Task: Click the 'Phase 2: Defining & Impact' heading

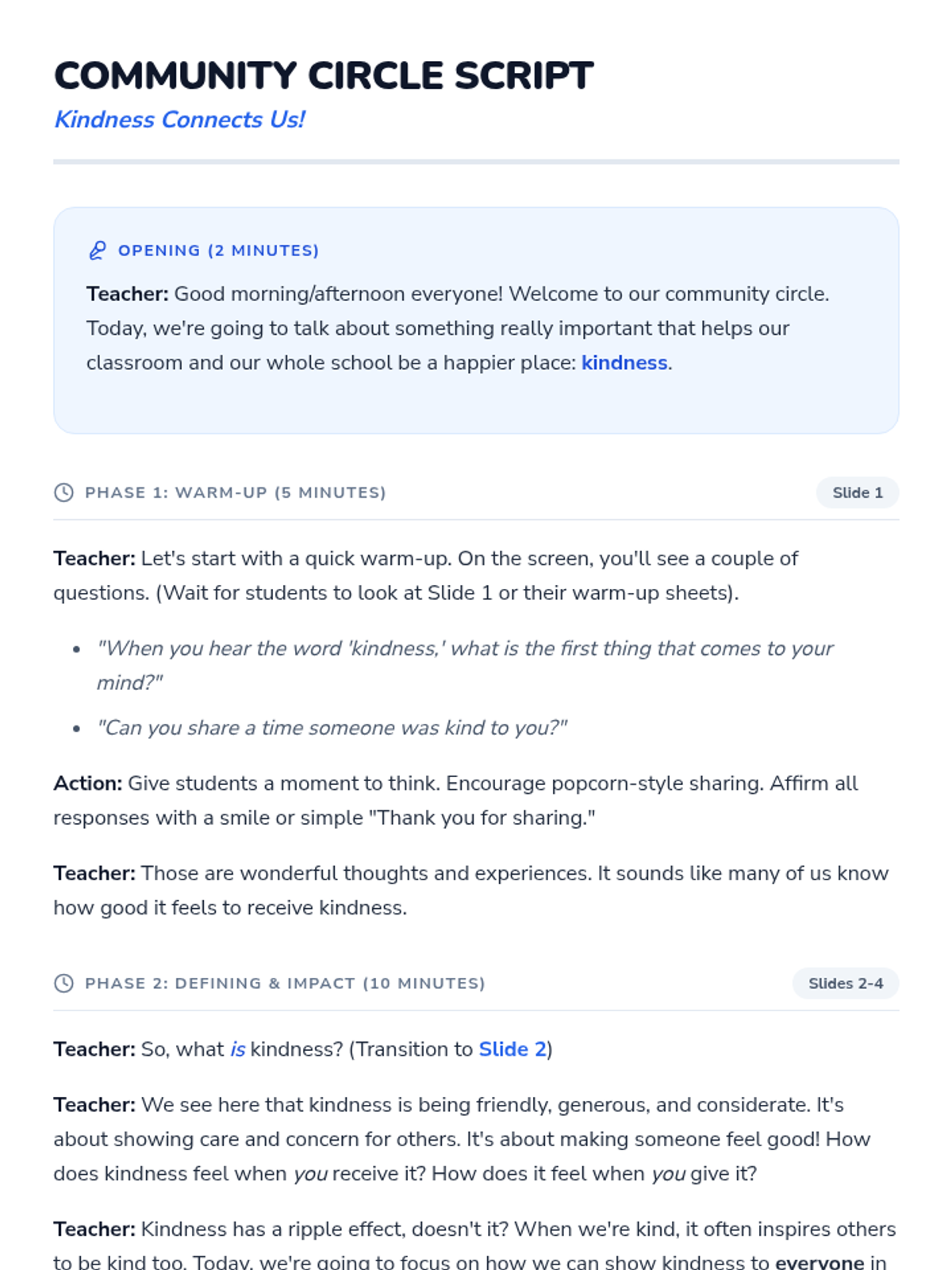Action: (x=285, y=983)
